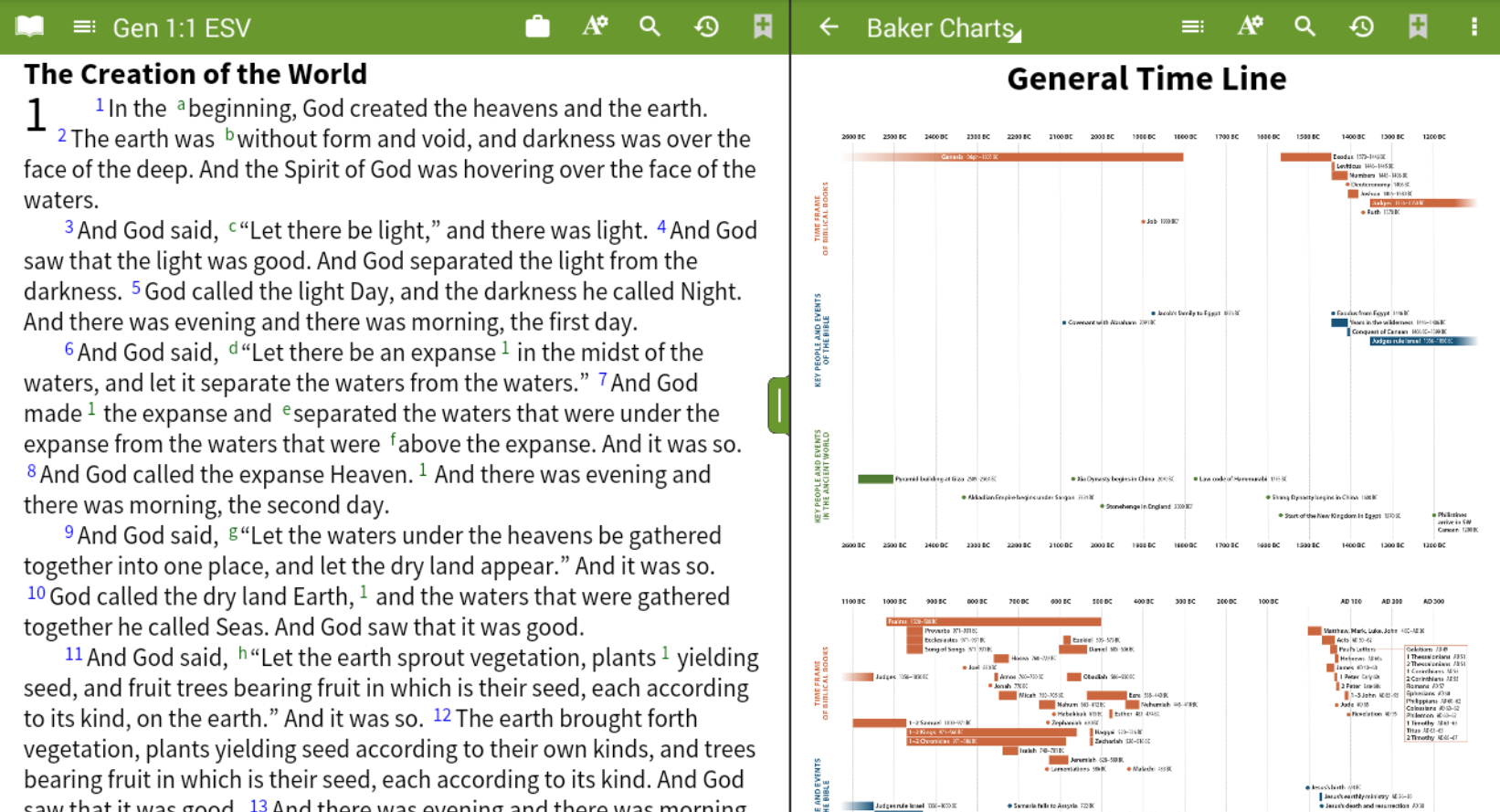Screen dimensions: 1500x812
Task: Select verse number 8
Action: tap(31, 471)
